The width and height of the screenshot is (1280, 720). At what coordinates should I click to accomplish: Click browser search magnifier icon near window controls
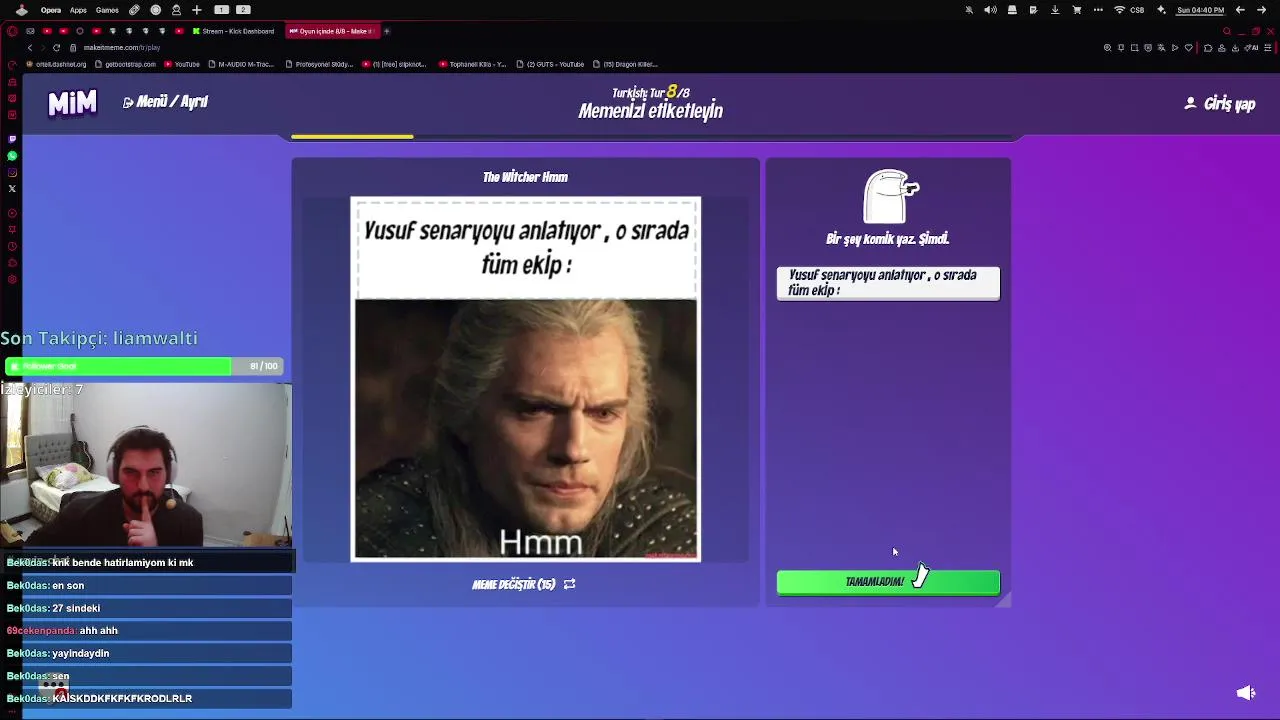1227,31
